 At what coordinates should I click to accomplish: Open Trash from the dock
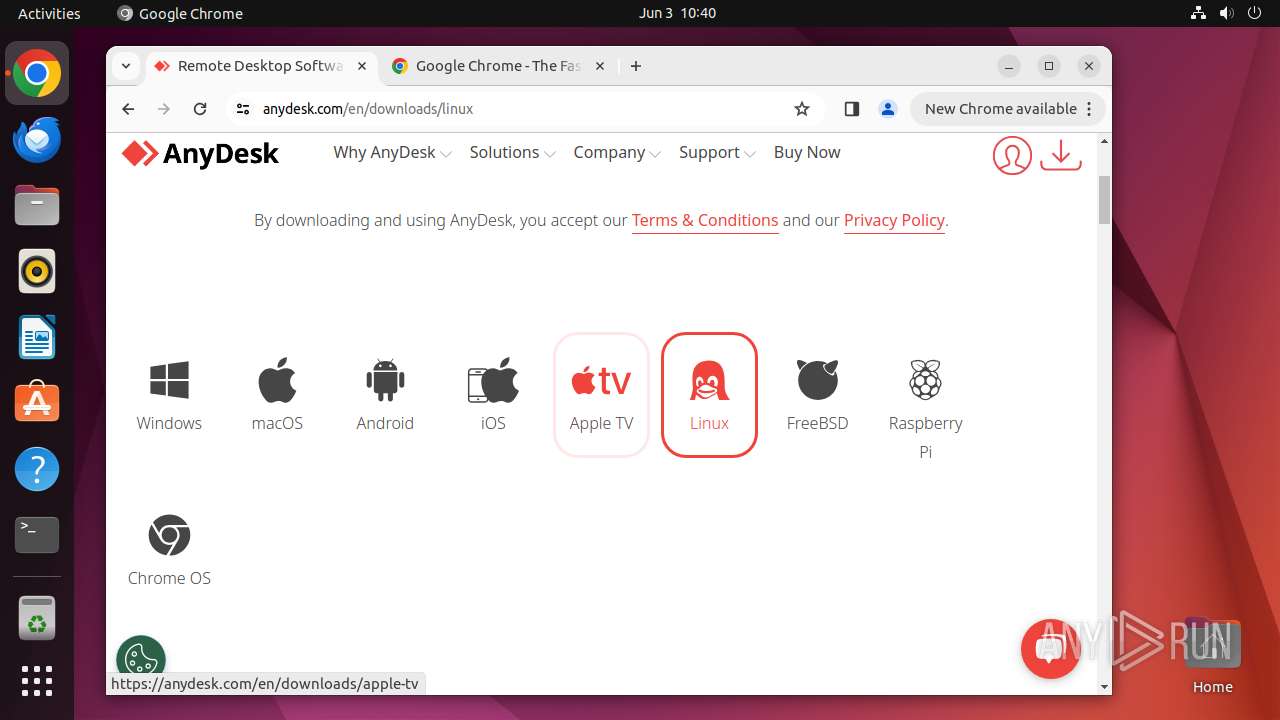37,618
